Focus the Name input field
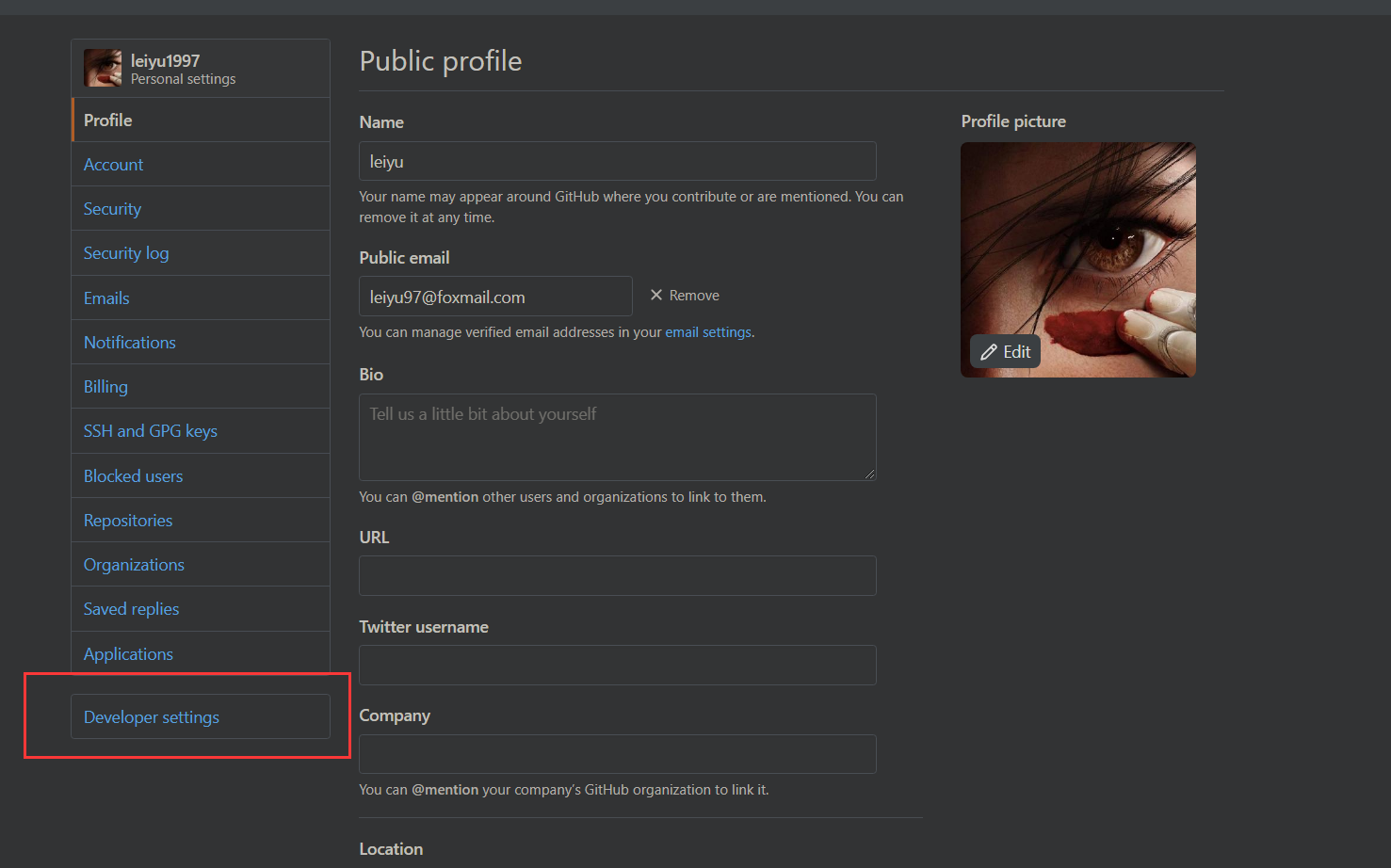Viewport: 1391px width, 868px height. [618, 161]
